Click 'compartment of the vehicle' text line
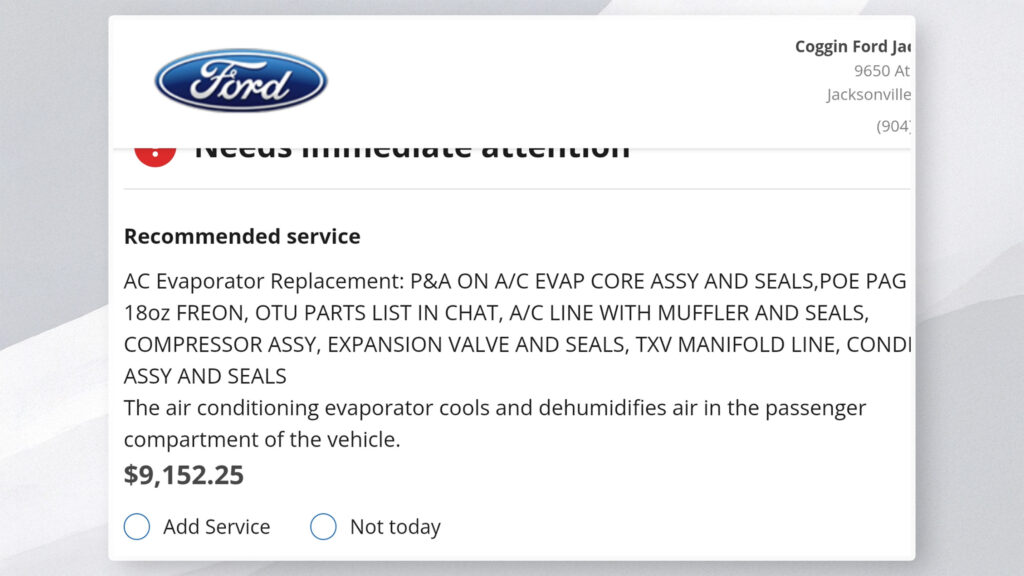 262,440
